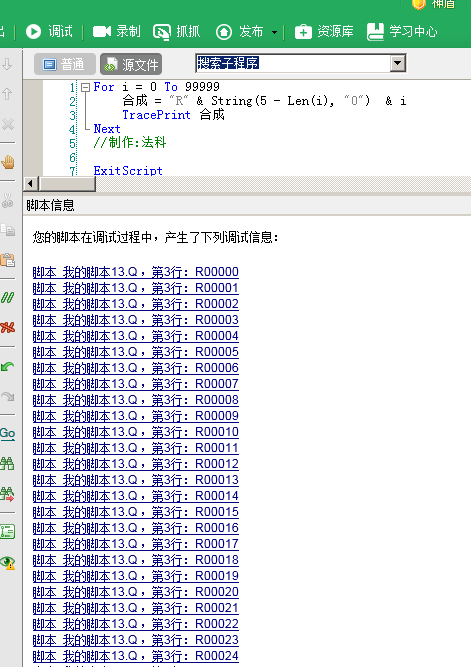Open debug link ending R00000
The width and height of the screenshot is (471, 667).
(x=135, y=272)
